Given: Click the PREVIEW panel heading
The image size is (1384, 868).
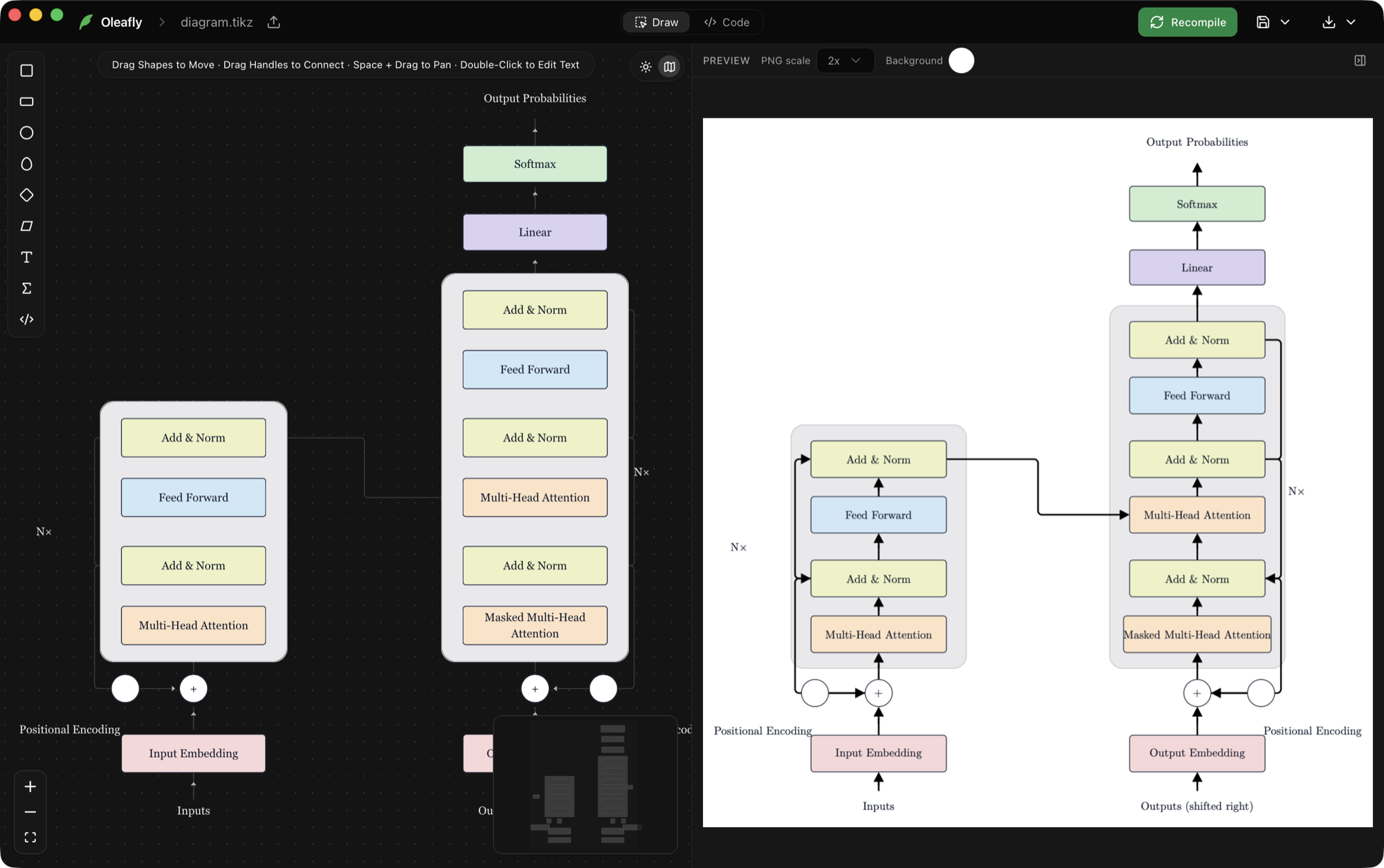Looking at the screenshot, I should [727, 61].
